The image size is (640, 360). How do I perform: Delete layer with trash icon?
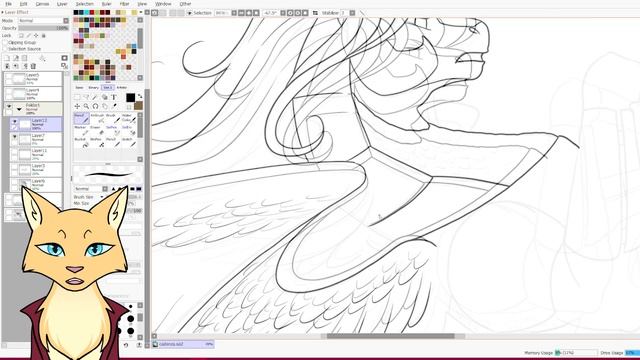(33, 66)
